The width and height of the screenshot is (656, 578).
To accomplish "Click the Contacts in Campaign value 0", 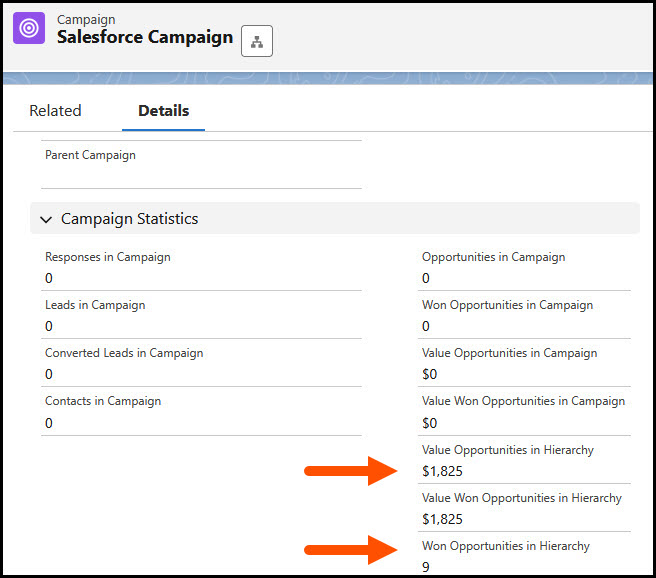I will coord(49,423).
